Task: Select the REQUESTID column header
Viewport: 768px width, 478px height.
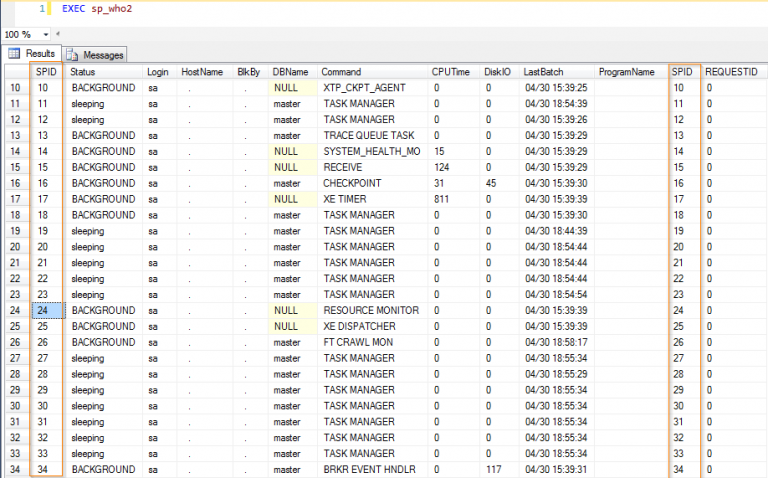Action: (x=731, y=72)
